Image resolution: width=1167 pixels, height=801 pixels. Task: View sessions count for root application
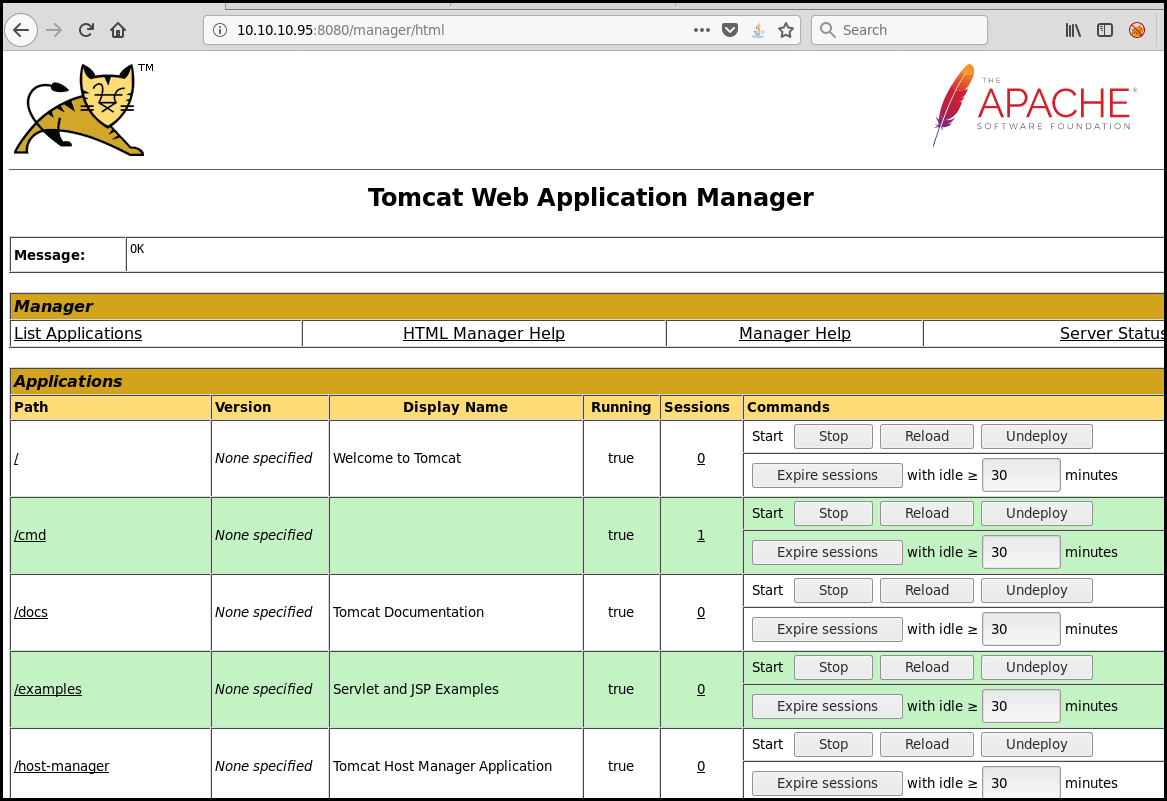[701, 459]
